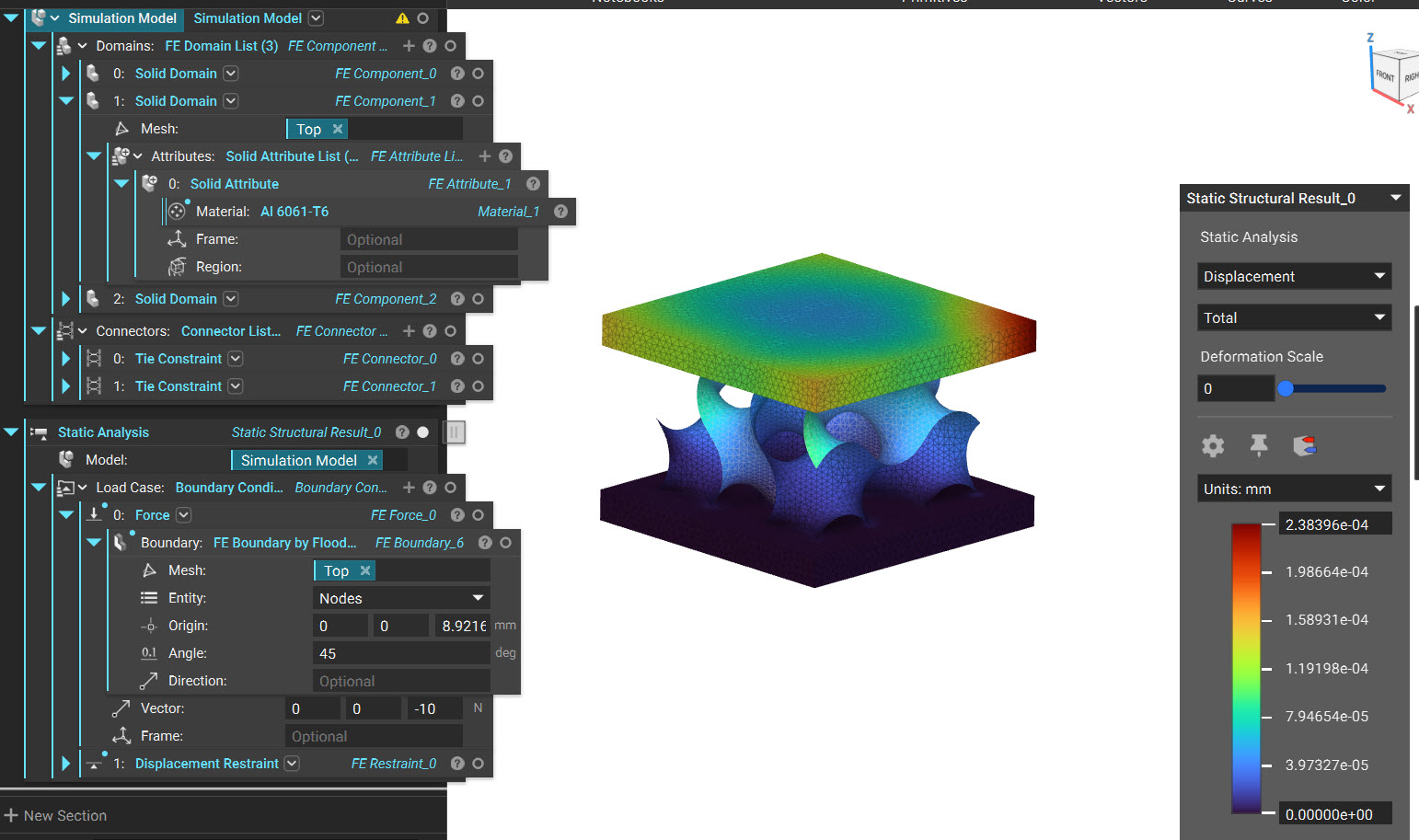Click the help icon next to FE Force_0

click(457, 514)
